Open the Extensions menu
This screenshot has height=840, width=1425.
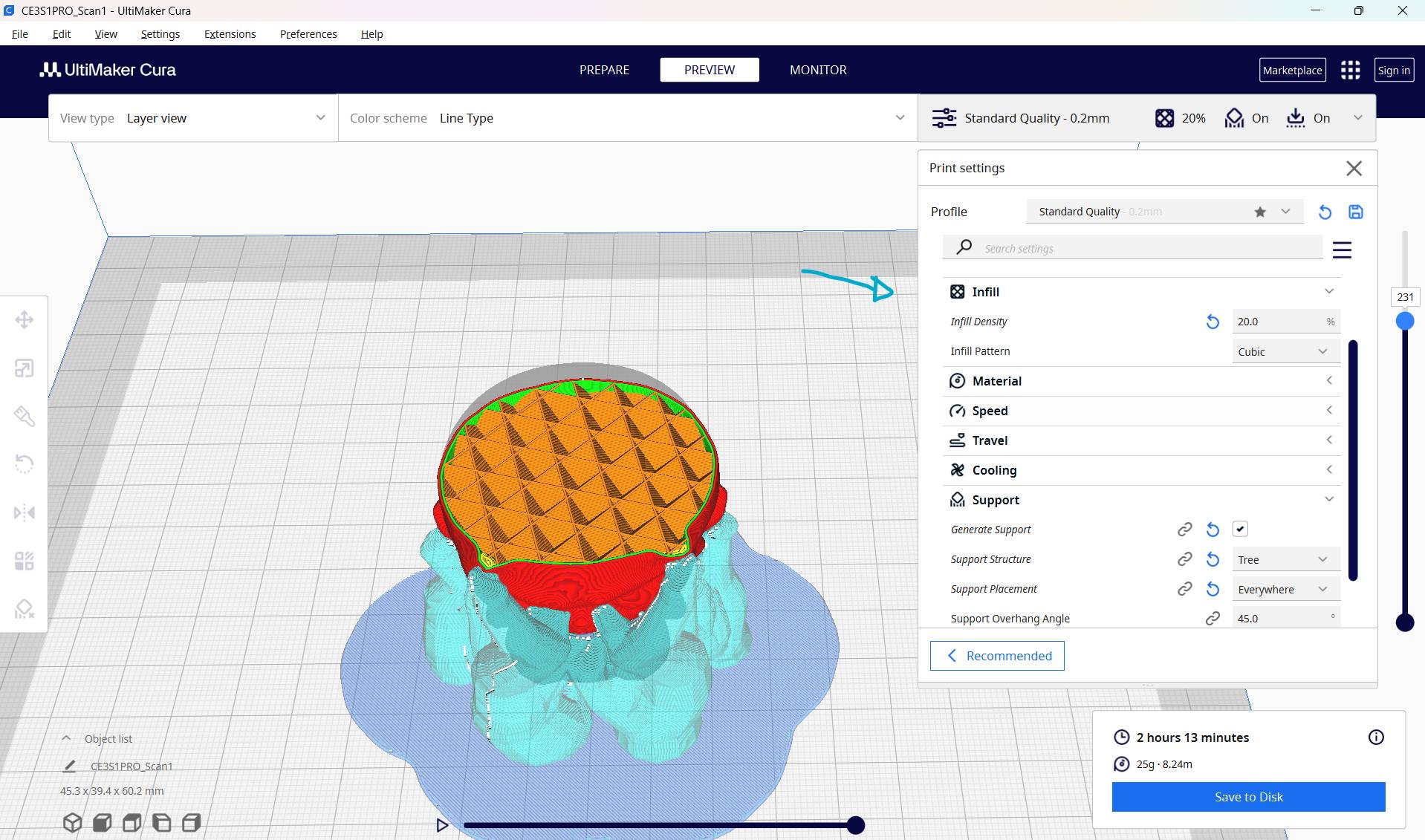point(230,34)
